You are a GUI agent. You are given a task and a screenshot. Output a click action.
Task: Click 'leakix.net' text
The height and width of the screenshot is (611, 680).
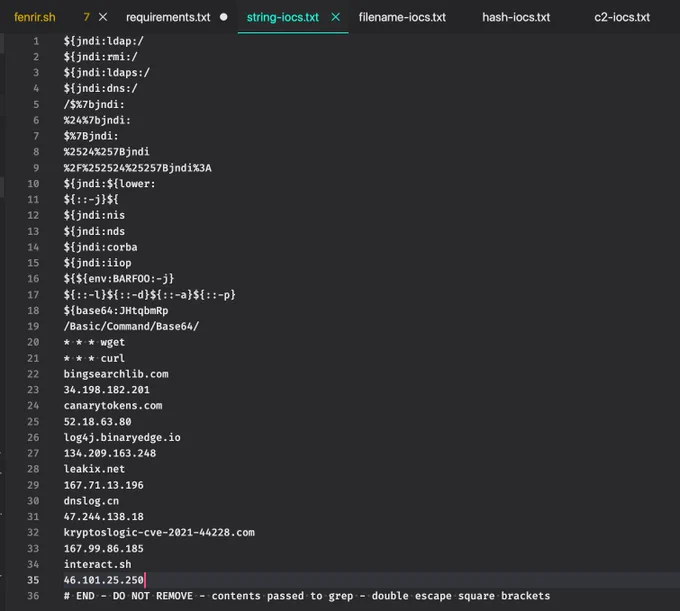click(x=94, y=469)
